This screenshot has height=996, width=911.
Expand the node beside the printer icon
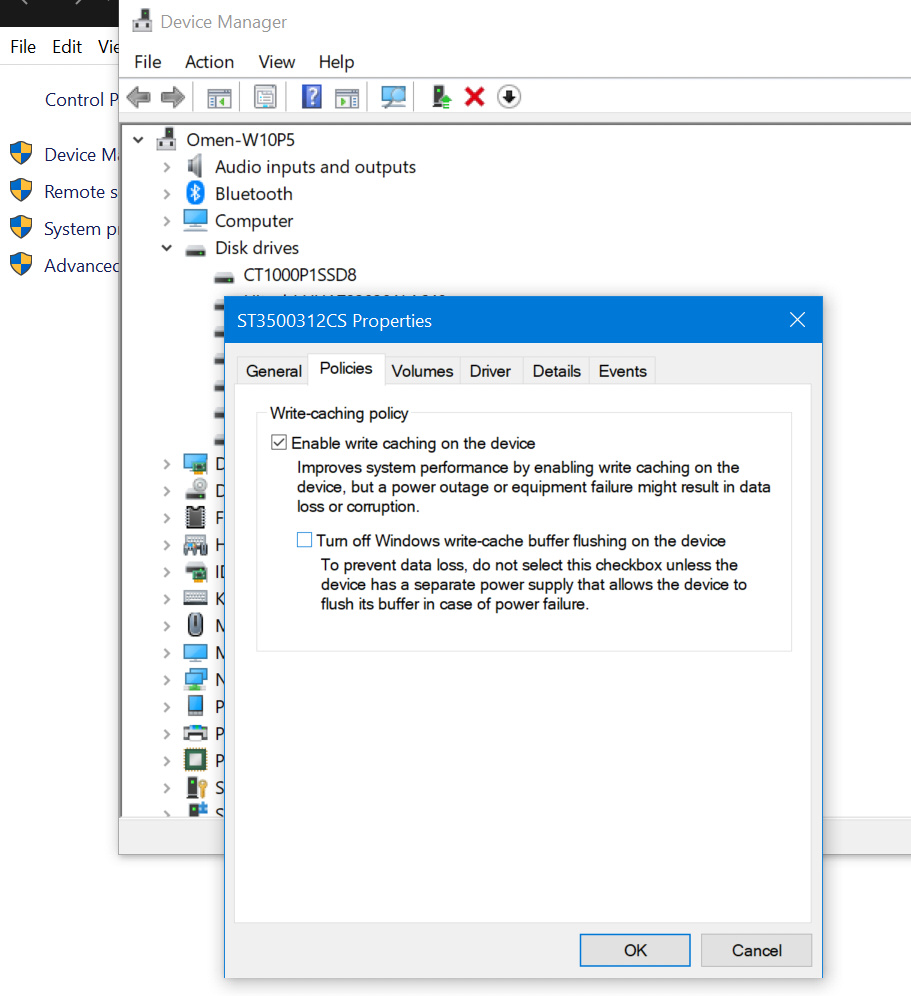166,734
